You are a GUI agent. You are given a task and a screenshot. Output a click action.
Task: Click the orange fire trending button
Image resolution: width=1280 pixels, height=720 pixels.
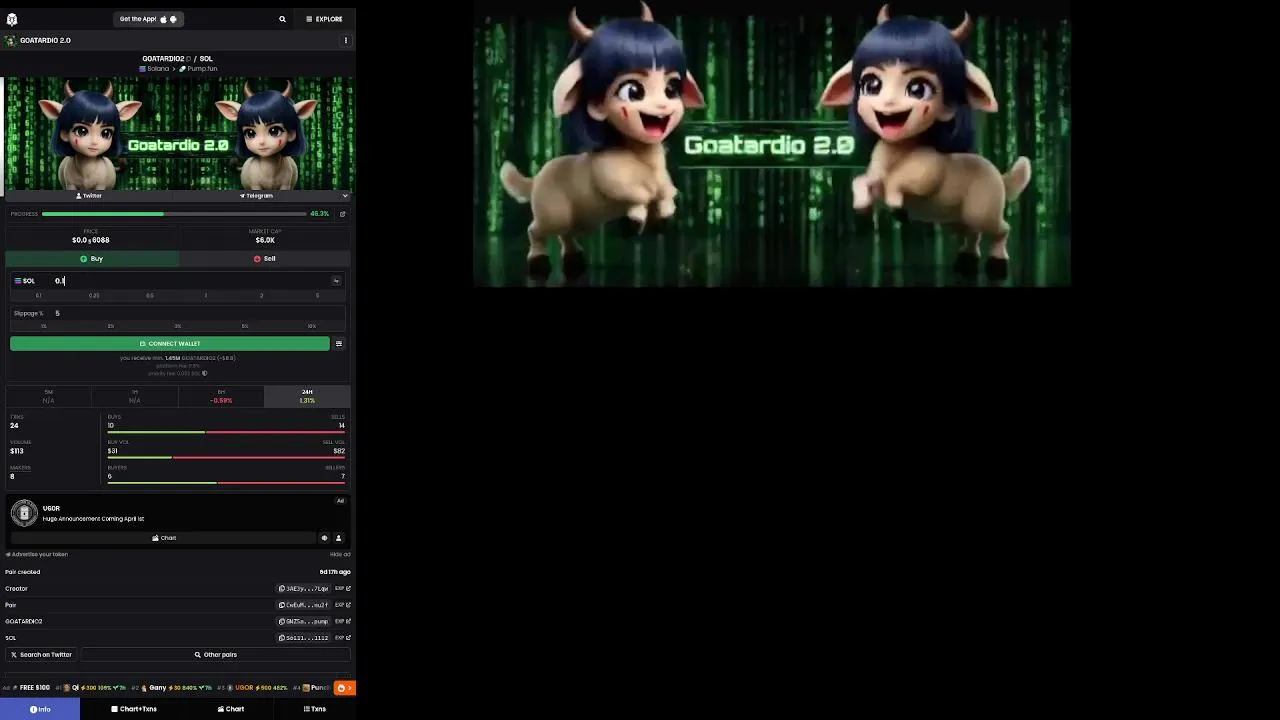pyautogui.click(x=344, y=688)
